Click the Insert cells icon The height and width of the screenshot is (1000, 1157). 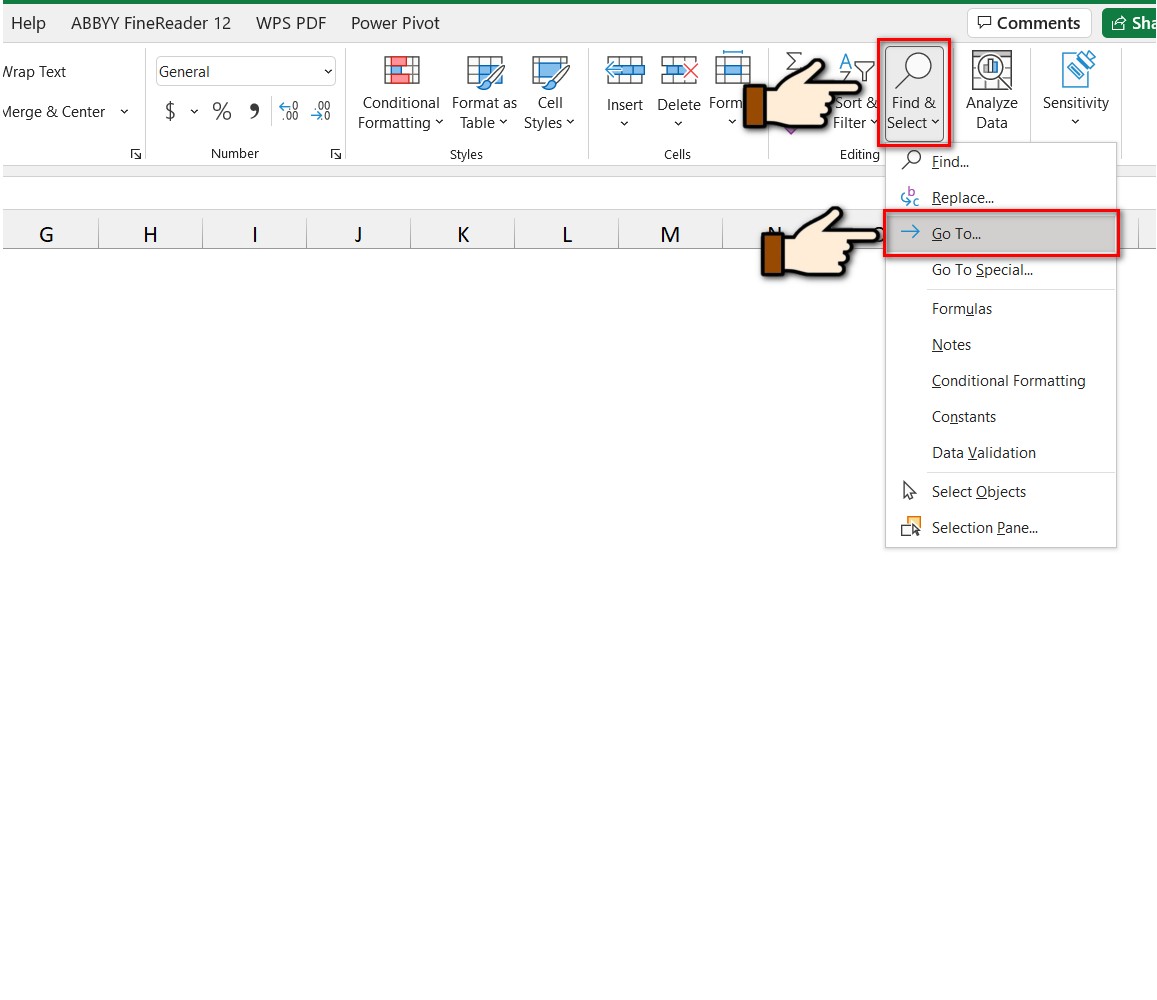(x=625, y=72)
